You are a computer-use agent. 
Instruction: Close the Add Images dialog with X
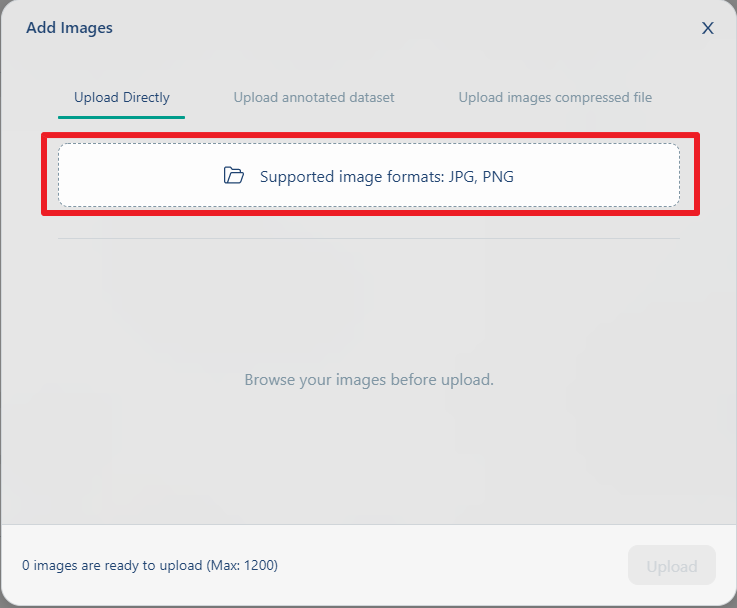(707, 28)
